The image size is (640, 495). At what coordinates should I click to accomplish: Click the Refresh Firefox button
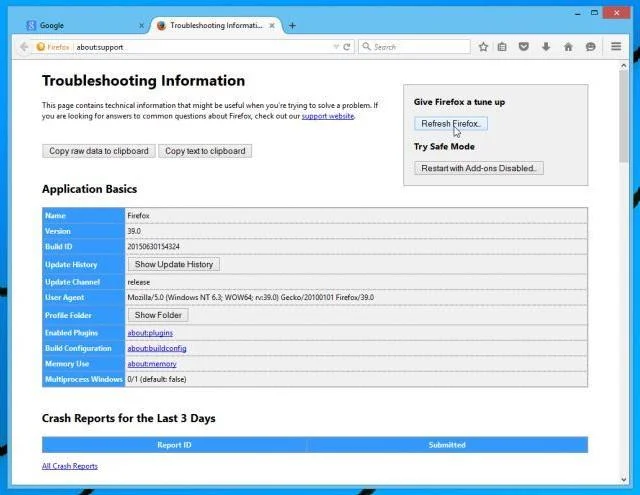451,124
